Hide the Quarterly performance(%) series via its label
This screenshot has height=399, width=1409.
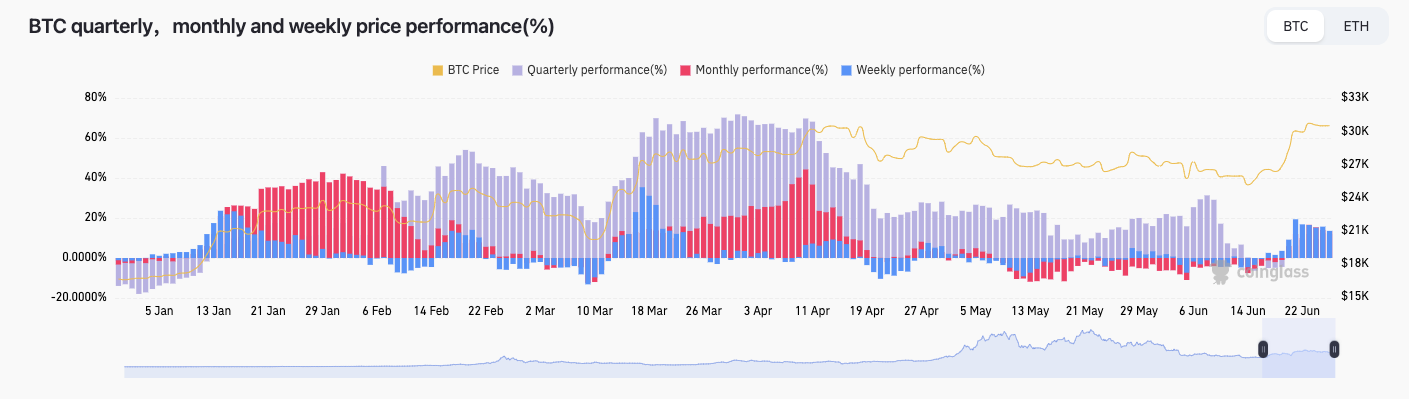tap(597, 70)
